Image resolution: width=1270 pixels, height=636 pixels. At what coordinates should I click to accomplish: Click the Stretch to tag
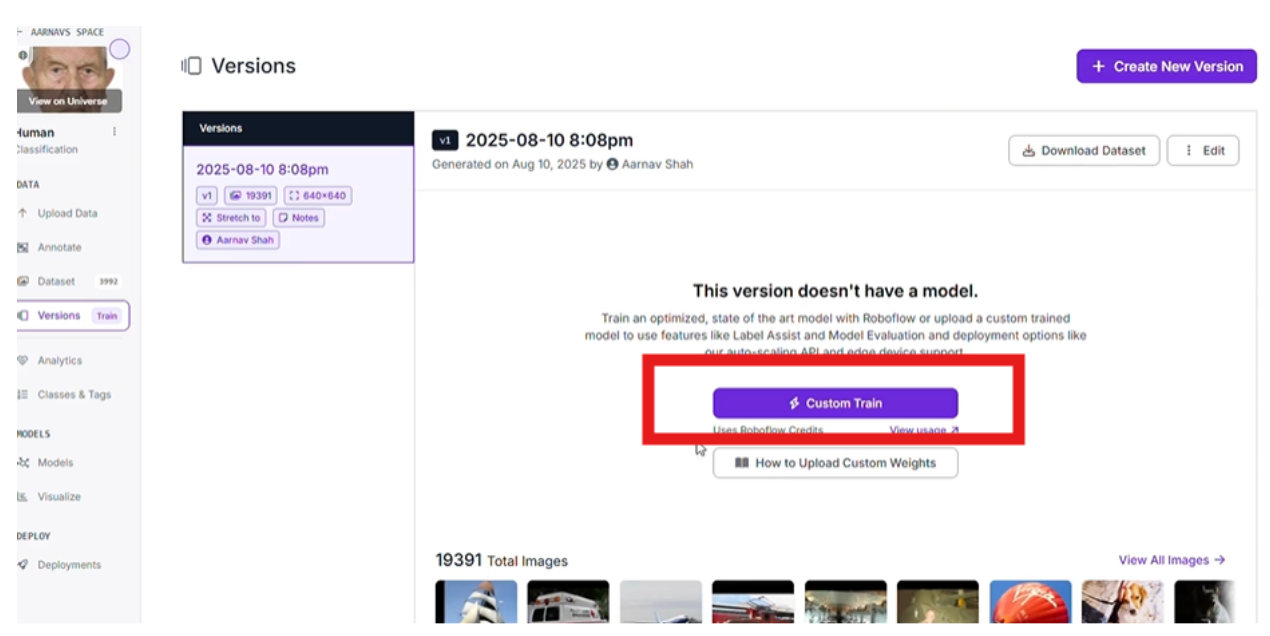click(x=231, y=217)
